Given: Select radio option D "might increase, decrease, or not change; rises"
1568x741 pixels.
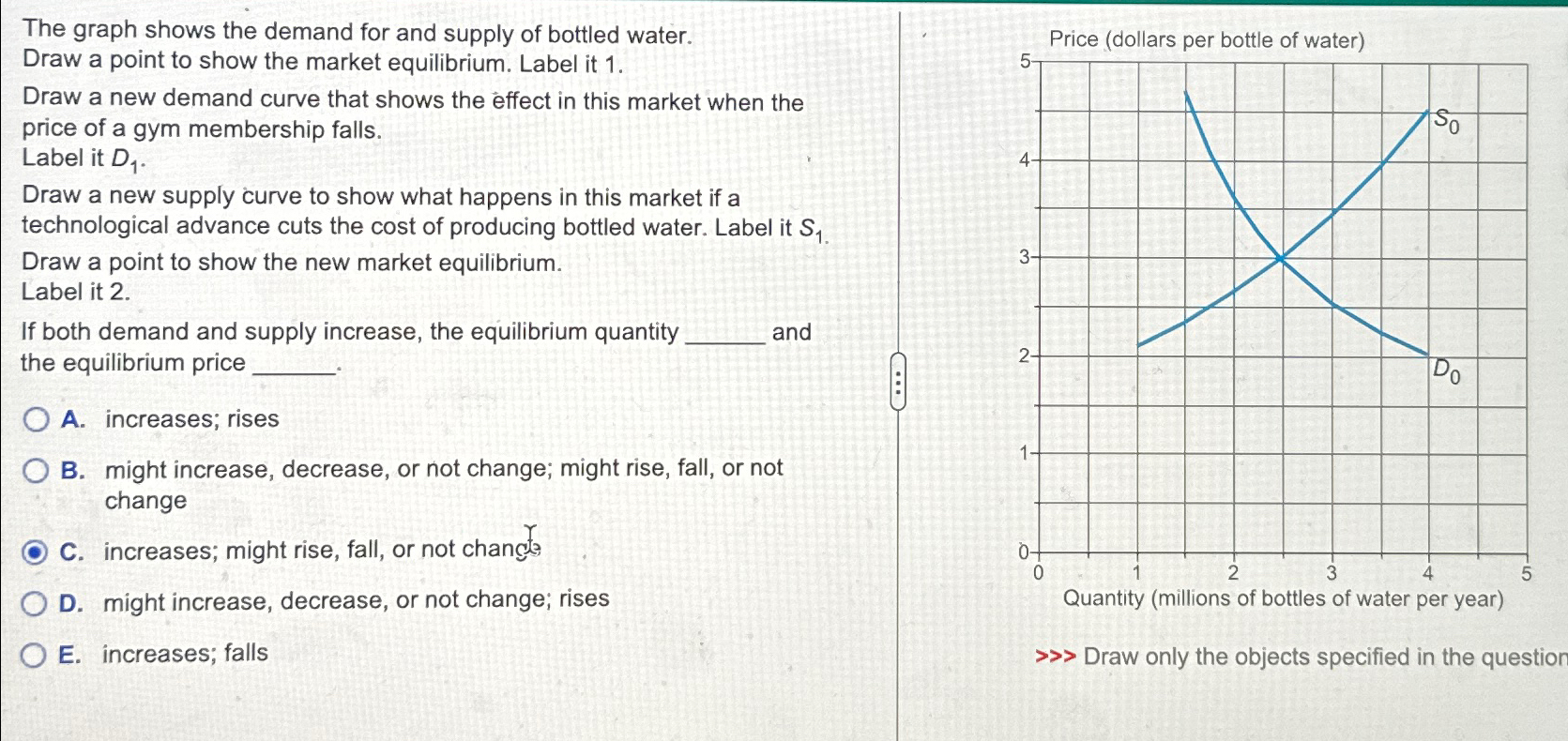Looking at the screenshot, I should tap(36, 604).
